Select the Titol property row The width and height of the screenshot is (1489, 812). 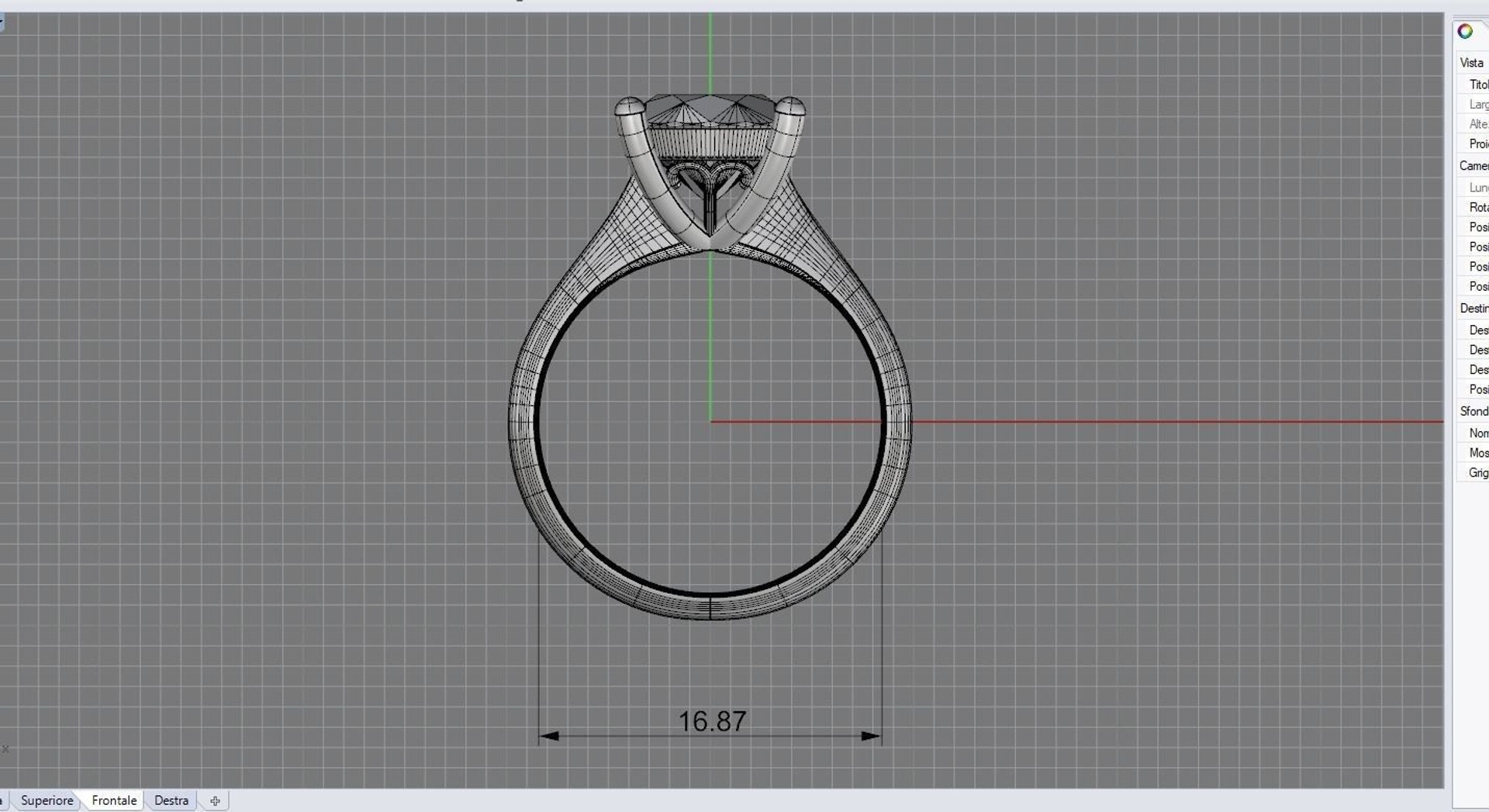coord(1473,85)
